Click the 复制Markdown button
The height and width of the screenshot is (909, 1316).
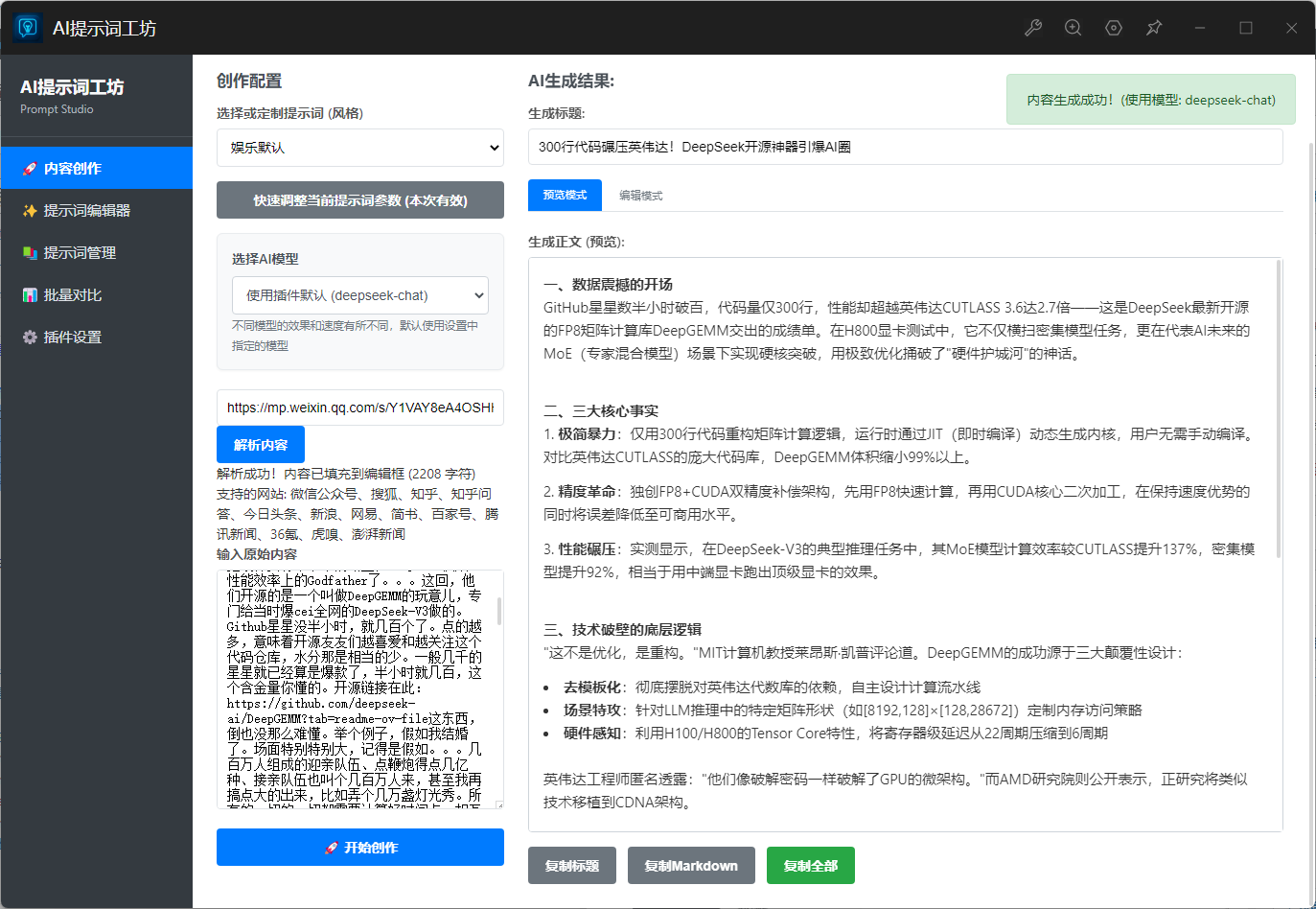pos(691,866)
